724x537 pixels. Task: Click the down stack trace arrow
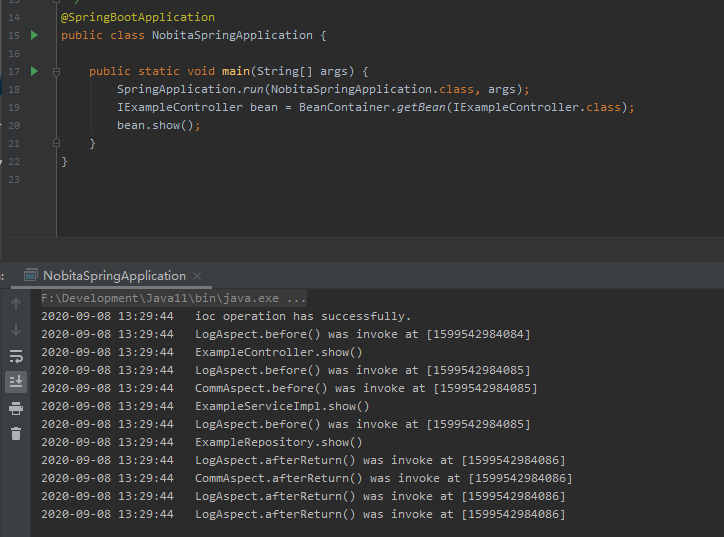click(16, 330)
